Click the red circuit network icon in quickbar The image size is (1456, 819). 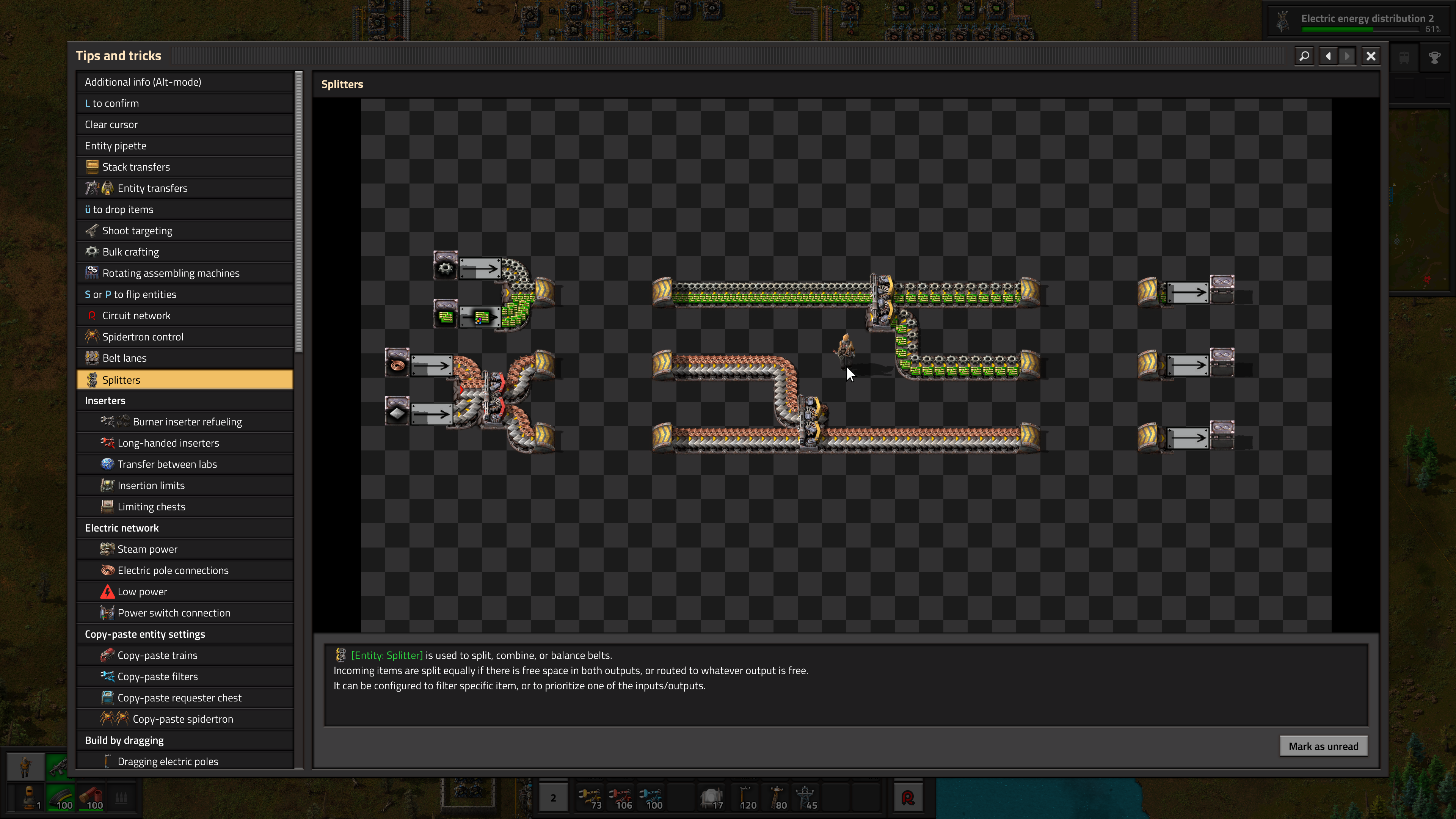click(x=908, y=797)
